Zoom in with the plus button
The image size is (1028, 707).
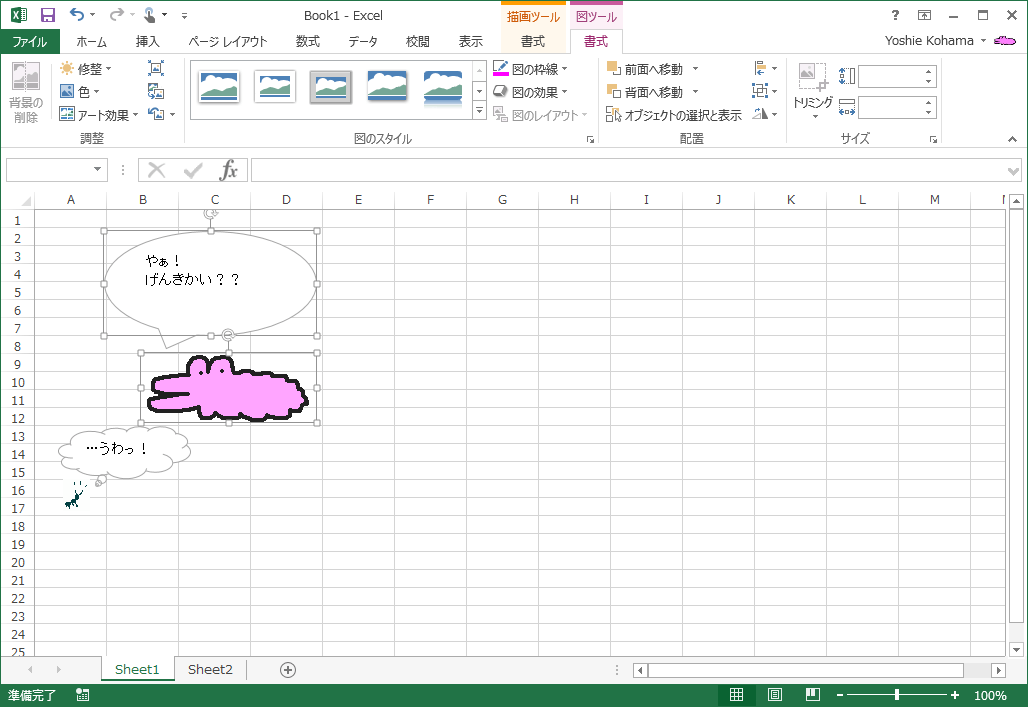955,695
